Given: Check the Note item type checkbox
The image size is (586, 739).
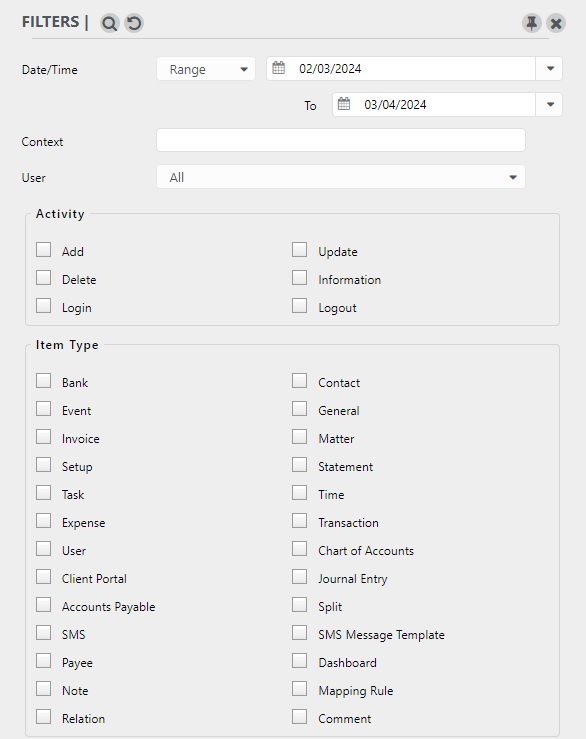Looking at the screenshot, I should tap(44, 689).
